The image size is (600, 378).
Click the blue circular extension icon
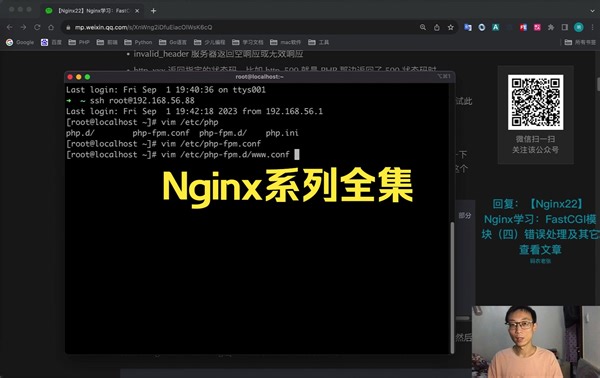[x=482, y=27]
